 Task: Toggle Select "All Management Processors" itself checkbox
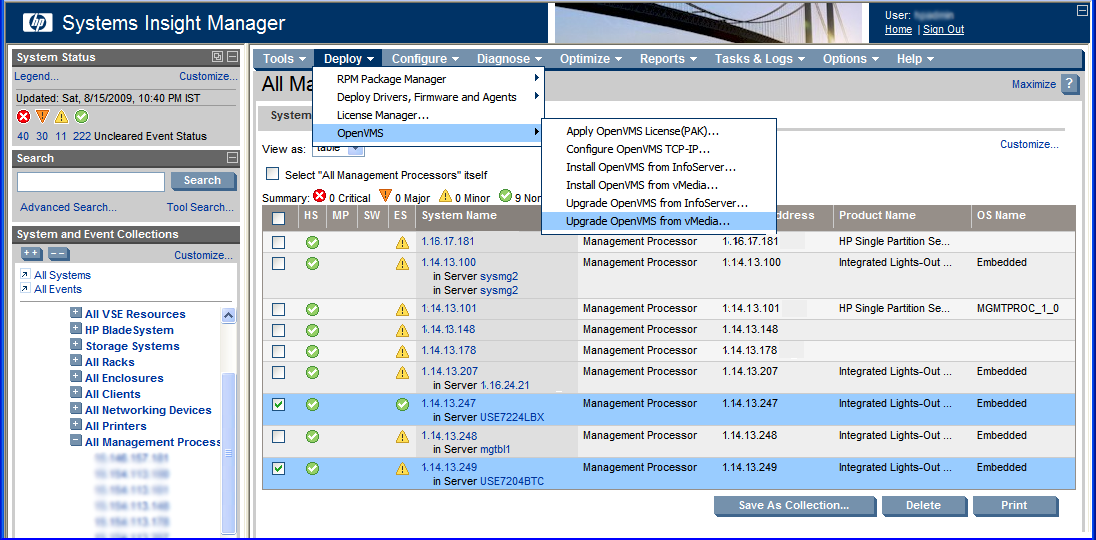pyautogui.click(x=273, y=174)
